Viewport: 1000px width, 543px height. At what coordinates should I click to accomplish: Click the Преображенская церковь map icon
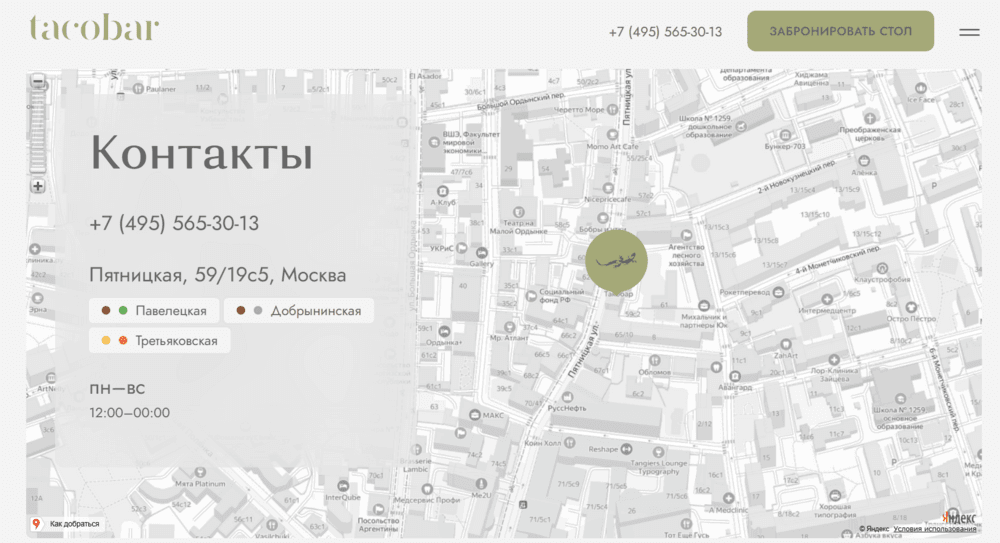(x=869, y=118)
